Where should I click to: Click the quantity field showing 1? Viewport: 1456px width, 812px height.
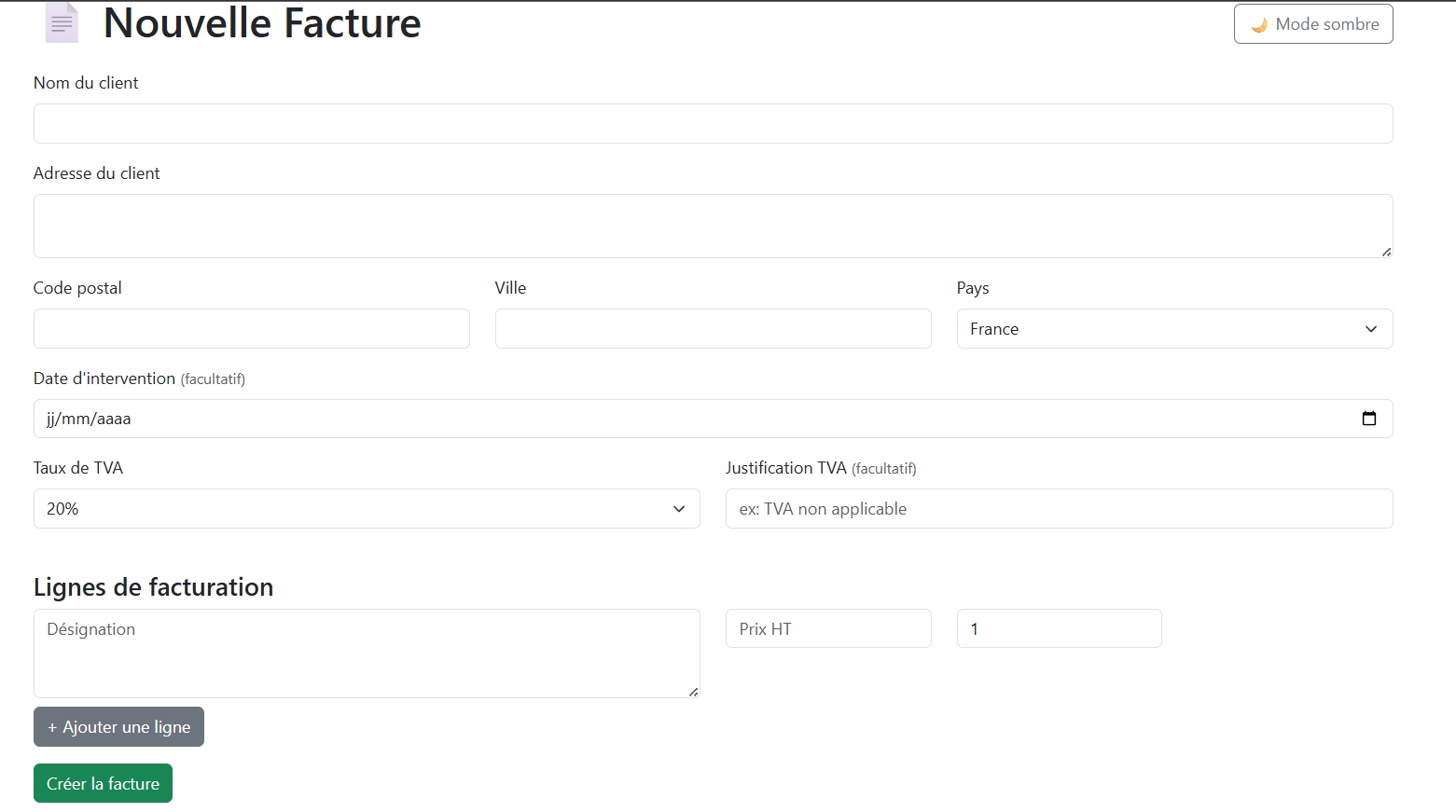(1059, 628)
